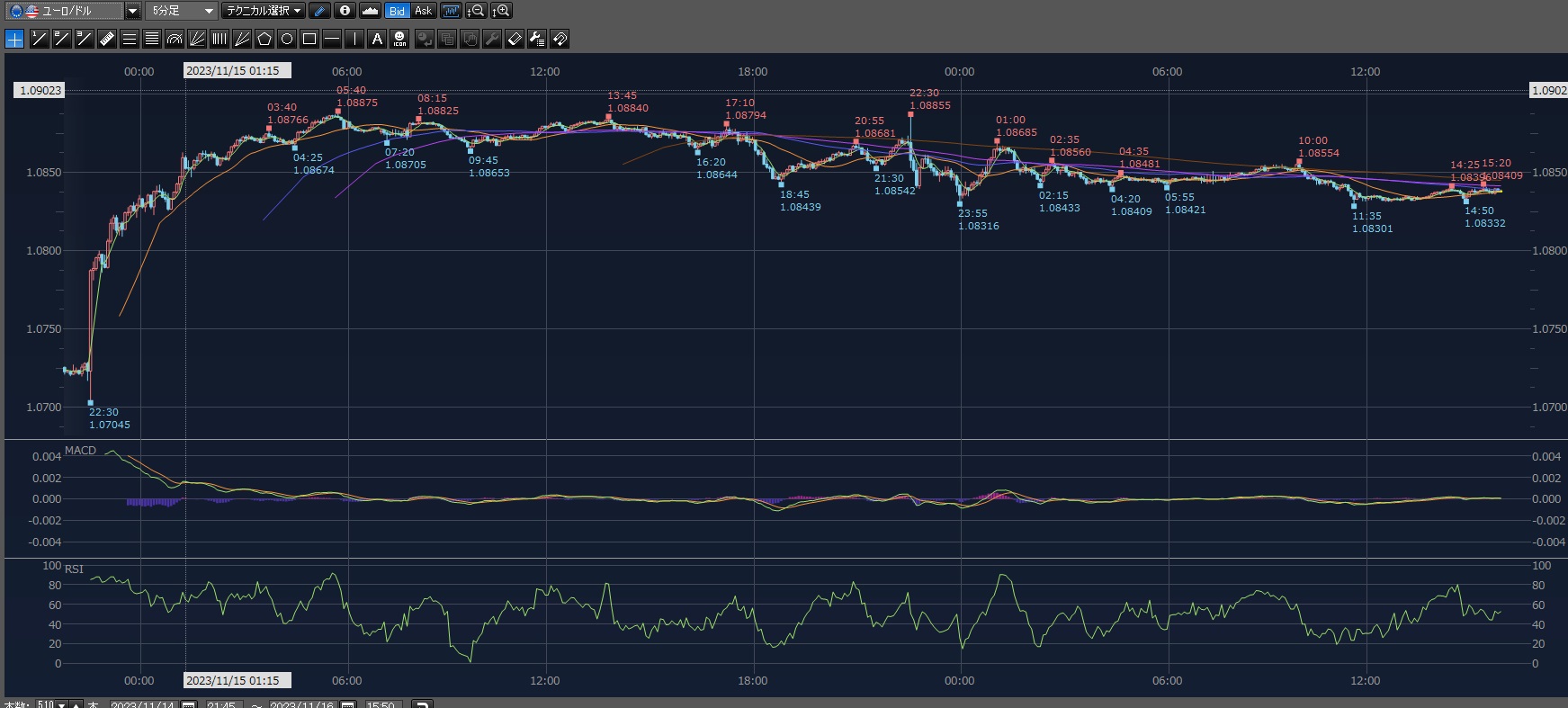This screenshot has height=708, width=1568.
Task: Switch price display to Bid
Action: 397,11
